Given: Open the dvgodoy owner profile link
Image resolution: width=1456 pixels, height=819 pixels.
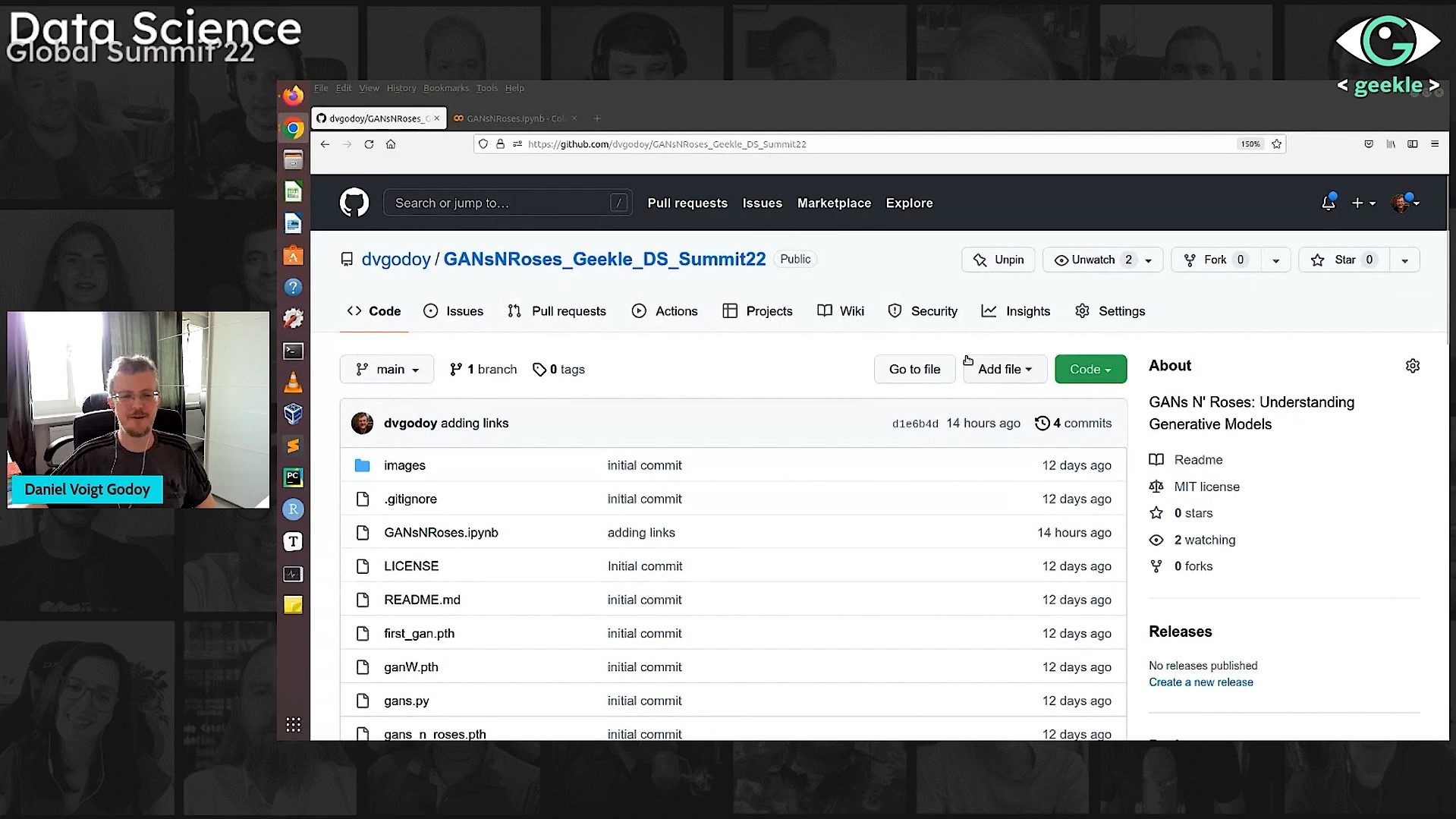Looking at the screenshot, I should pos(396,260).
